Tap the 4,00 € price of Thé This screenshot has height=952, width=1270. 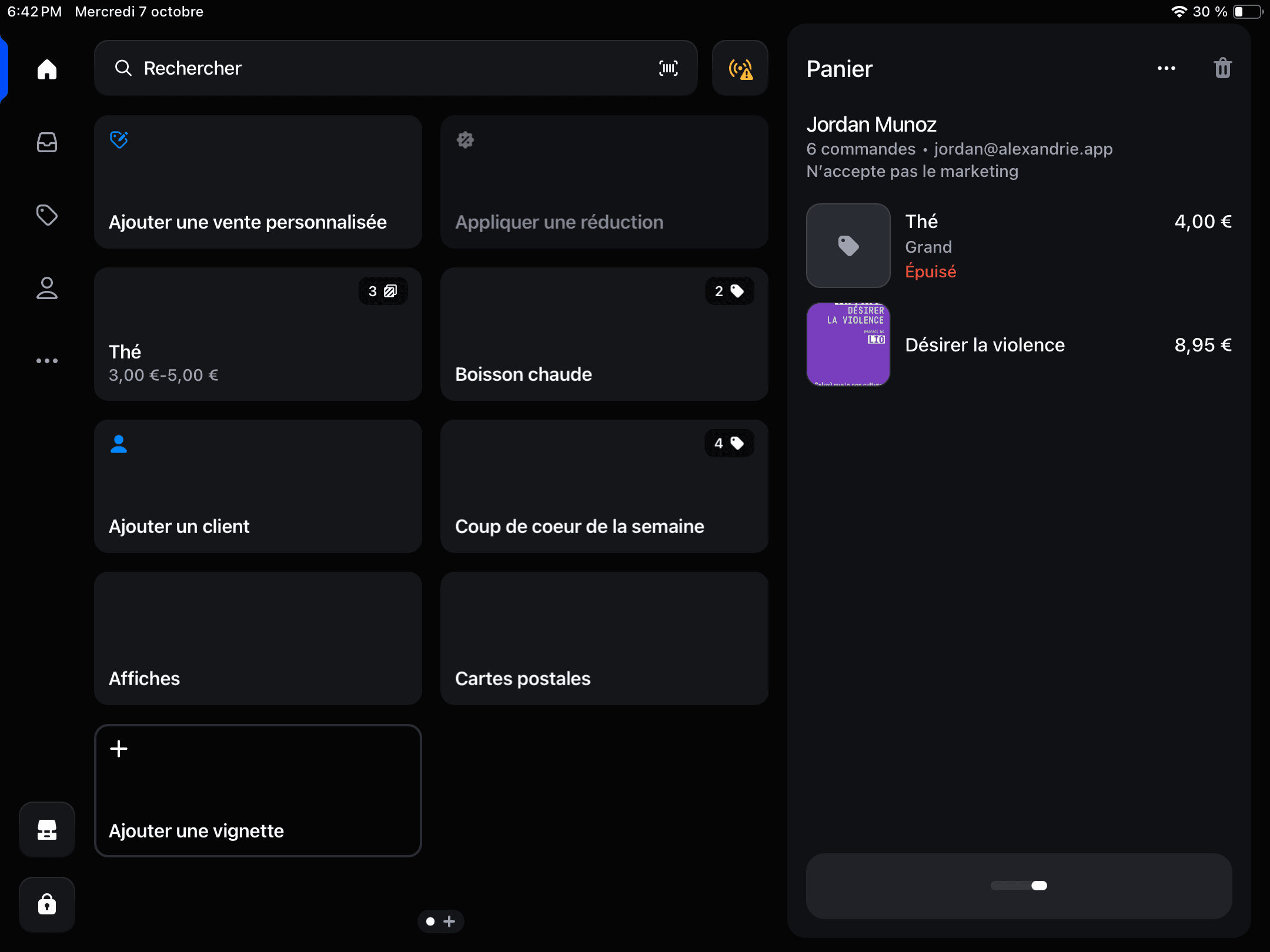click(1203, 222)
